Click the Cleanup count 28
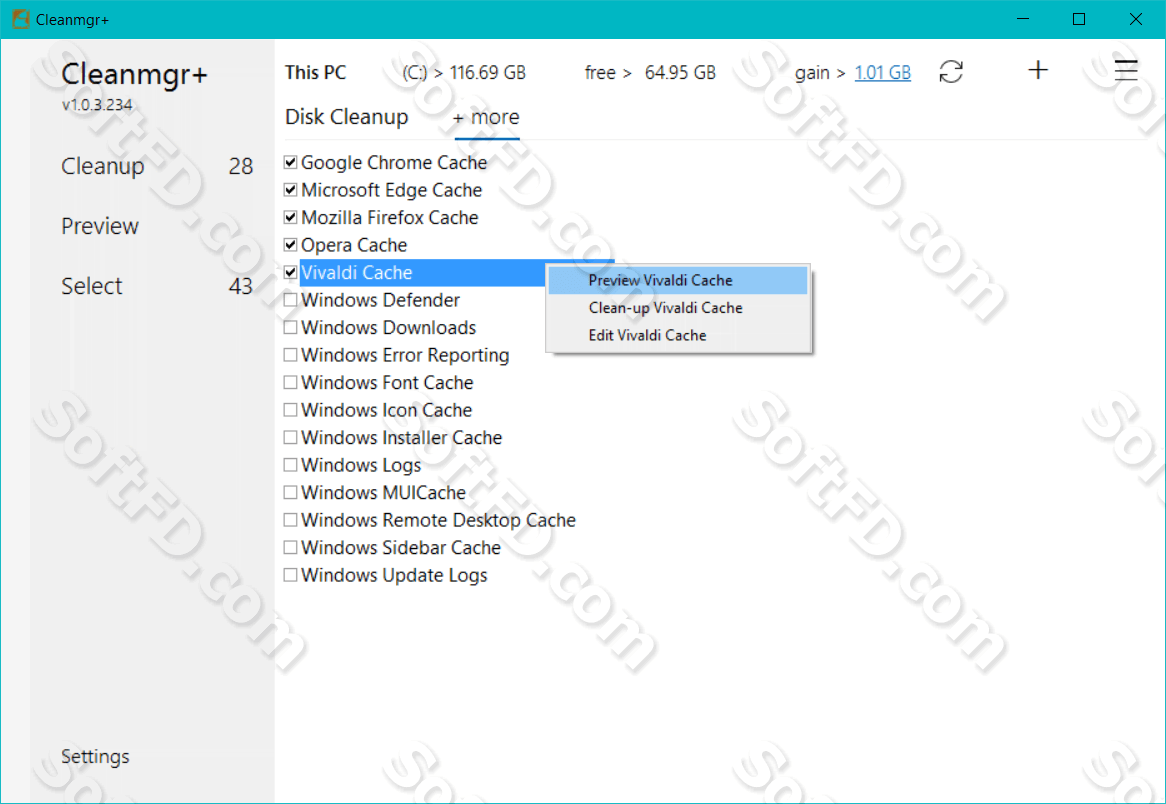The image size is (1166, 804). [x=241, y=166]
